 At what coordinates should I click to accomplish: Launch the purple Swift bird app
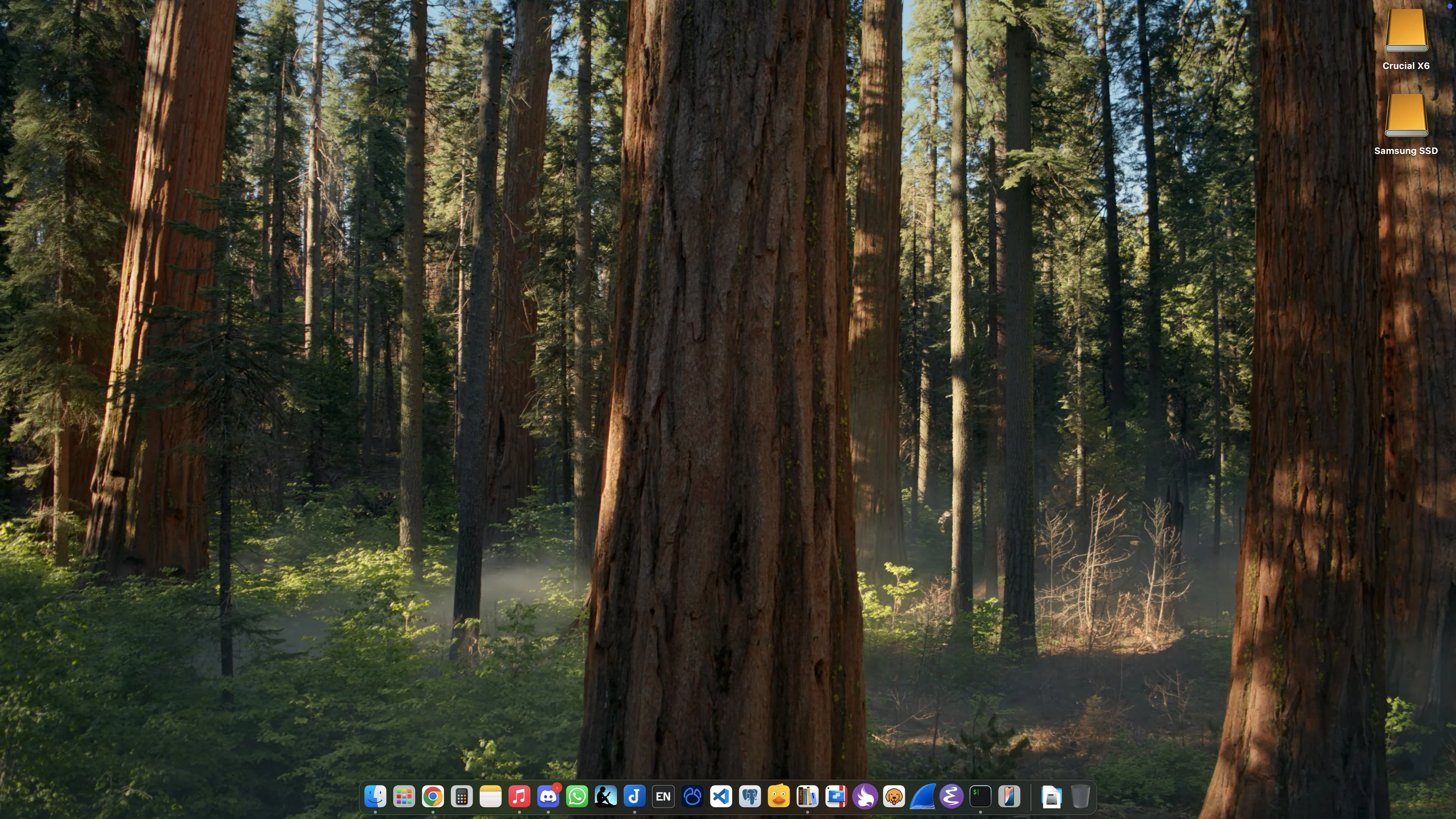pyautogui.click(x=865, y=797)
